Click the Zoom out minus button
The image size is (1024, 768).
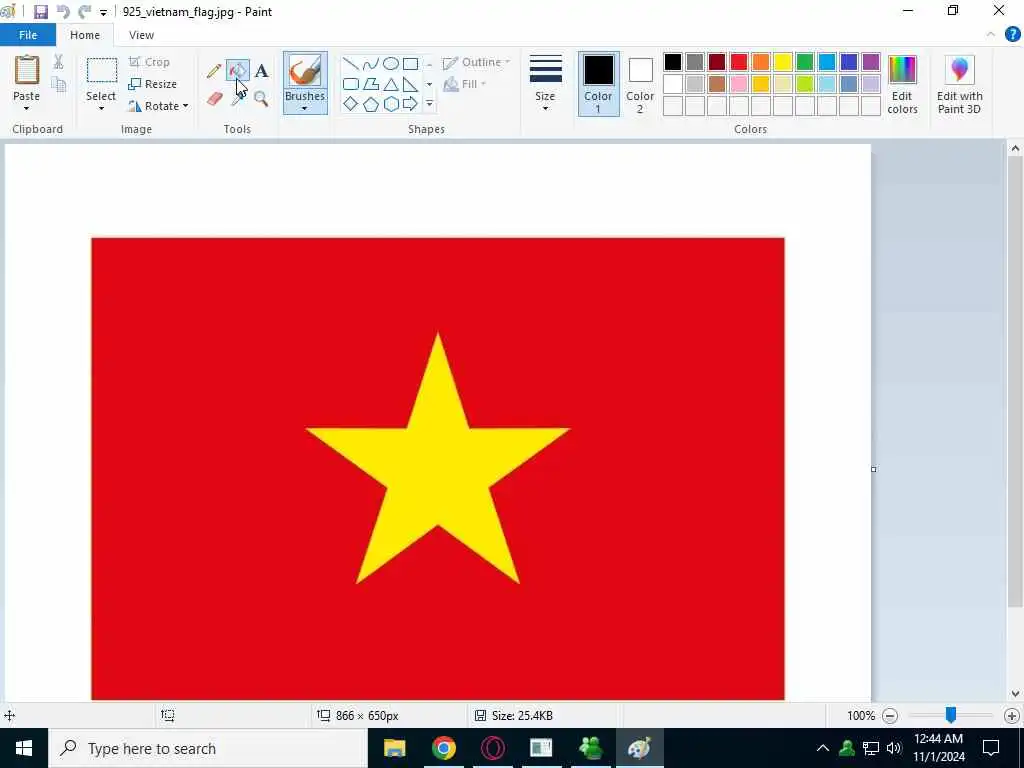point(889,716)
